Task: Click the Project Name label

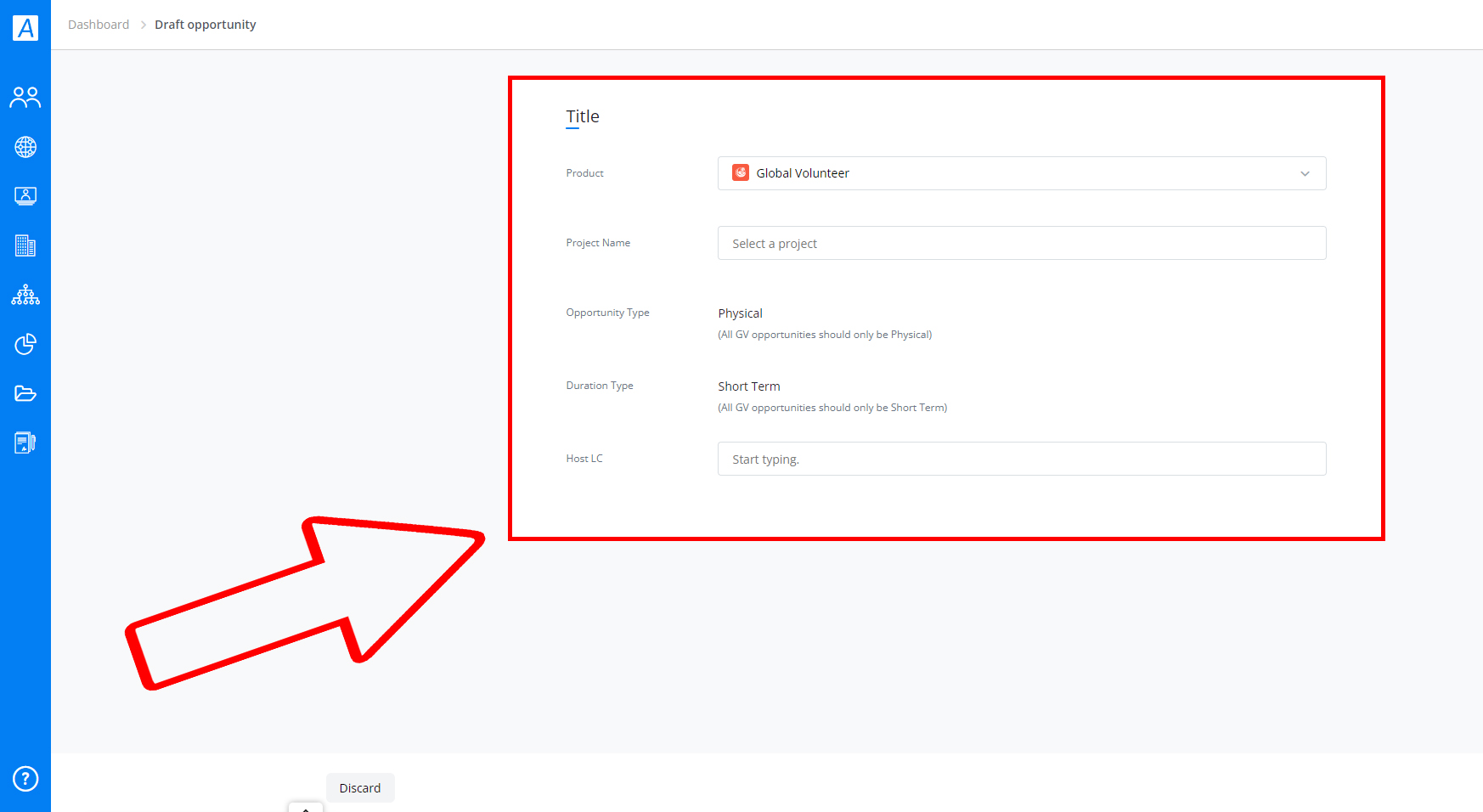Action: 598,243
